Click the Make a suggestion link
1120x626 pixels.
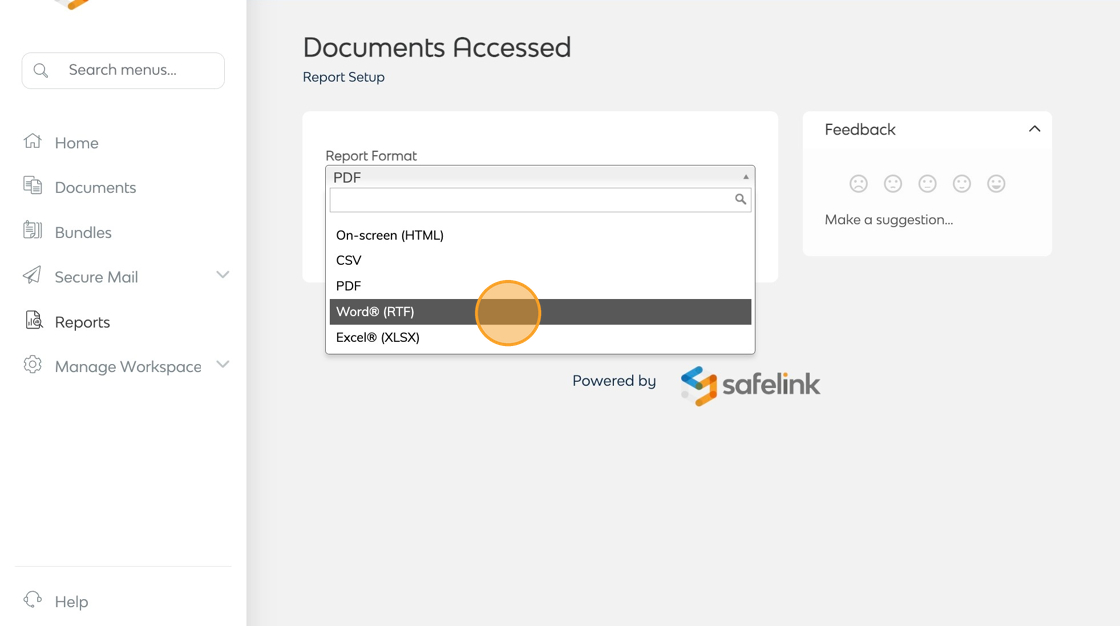[889, 220]
